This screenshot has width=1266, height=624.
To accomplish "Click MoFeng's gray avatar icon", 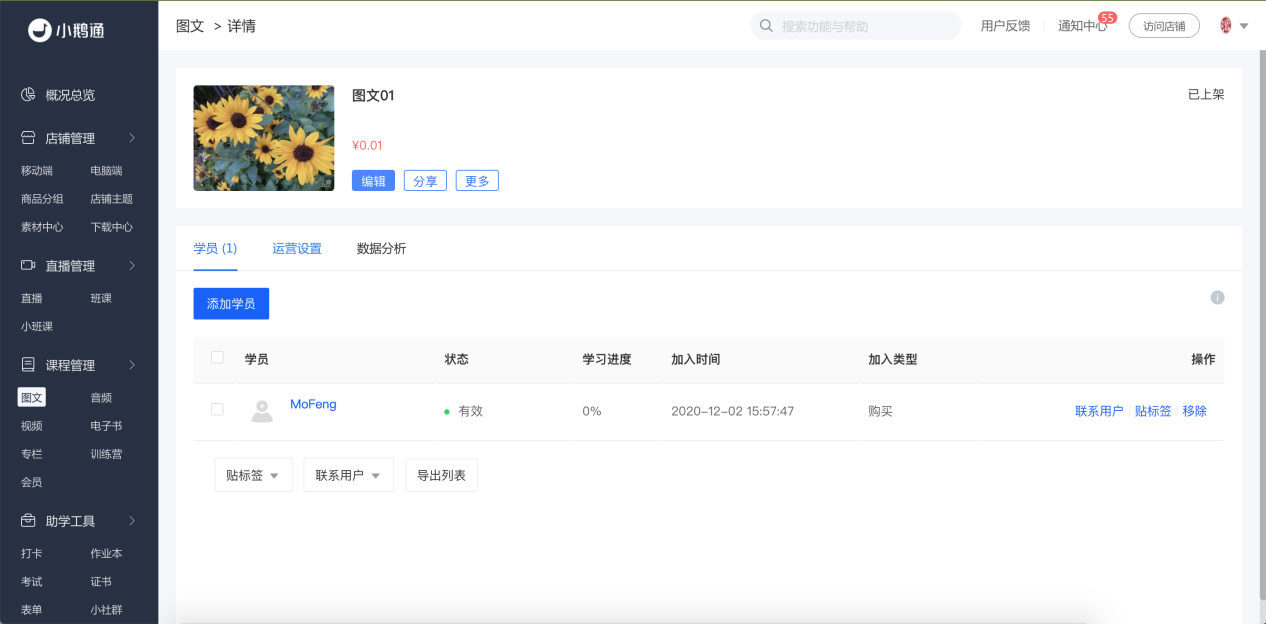I will pyautogui.click(x=262, y=410).
